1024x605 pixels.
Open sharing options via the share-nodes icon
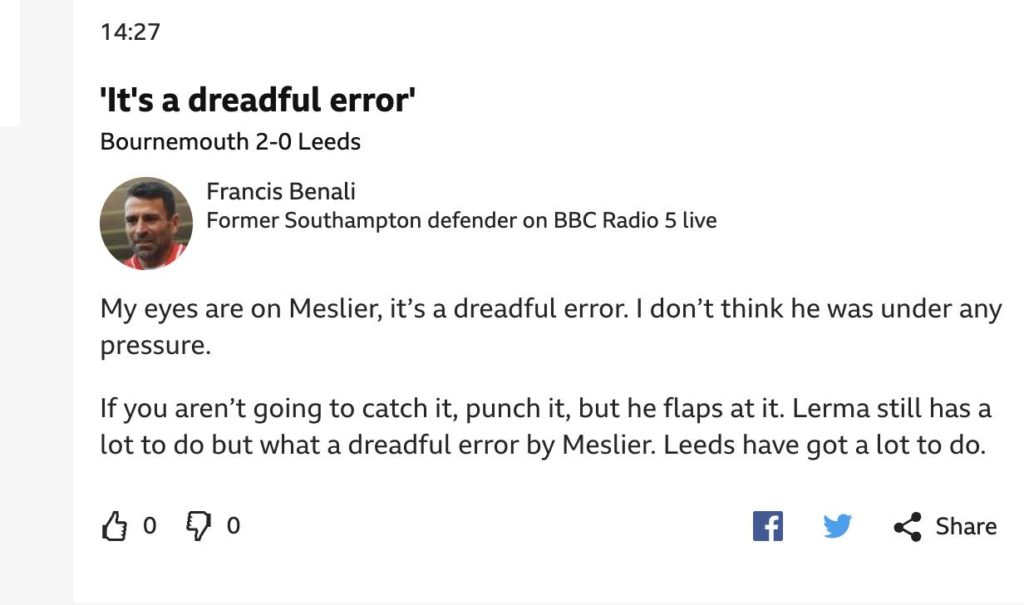(907, 527)
